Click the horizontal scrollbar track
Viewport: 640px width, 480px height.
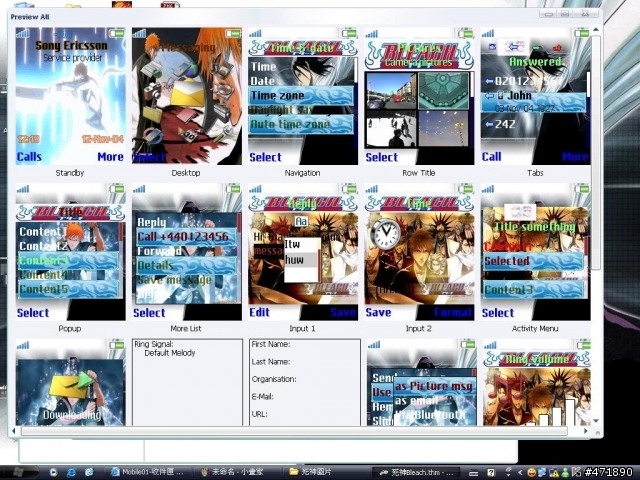coord(294,431)
